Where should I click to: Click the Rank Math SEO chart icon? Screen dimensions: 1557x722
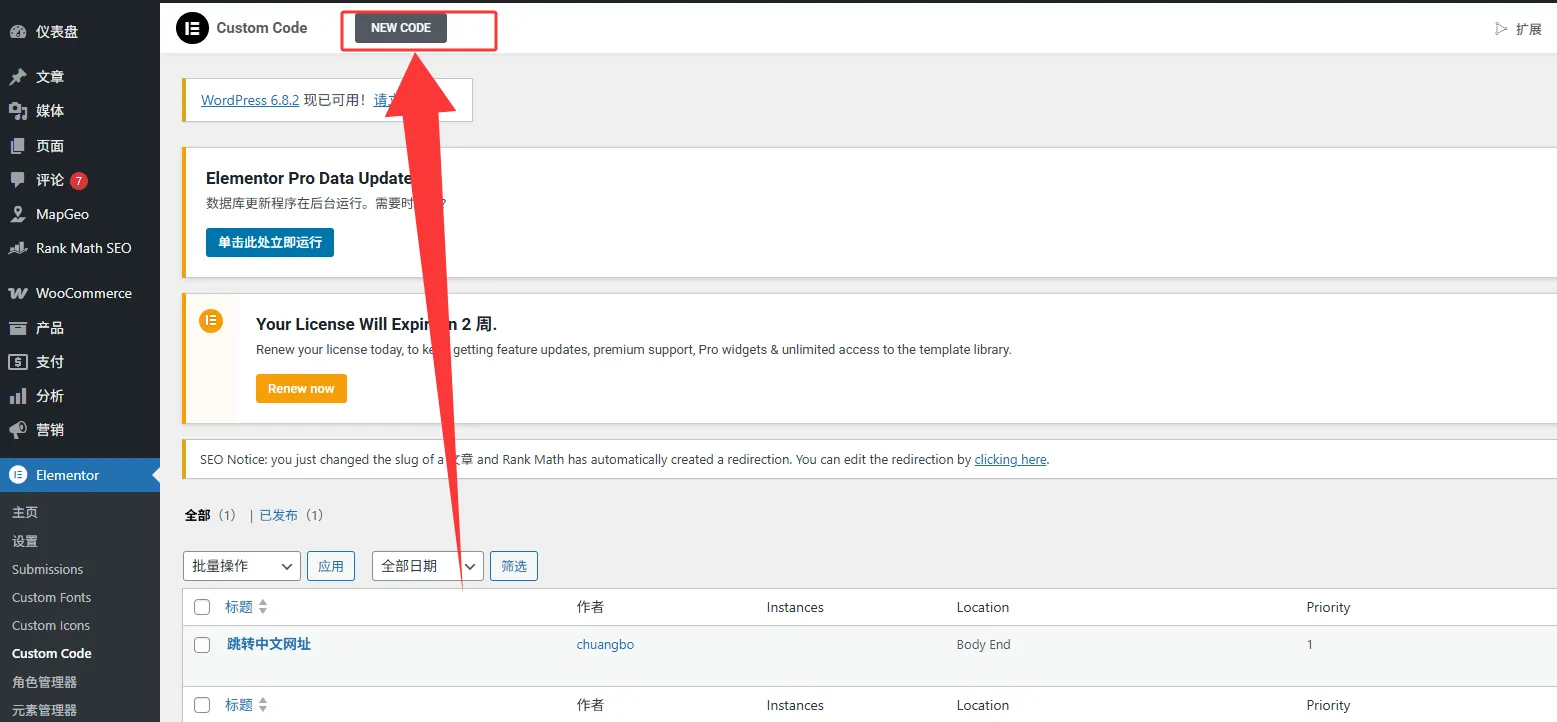tap(18, 248)
